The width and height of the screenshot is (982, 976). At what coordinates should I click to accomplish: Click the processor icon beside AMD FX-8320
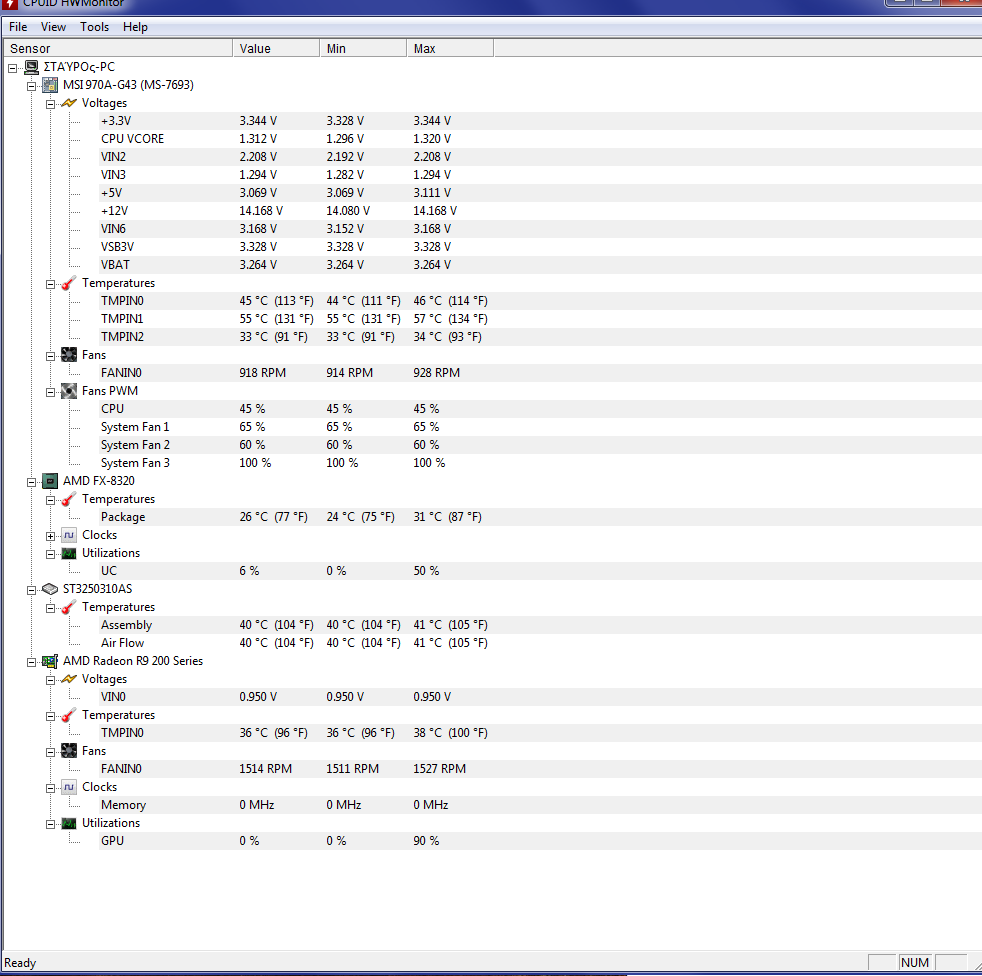pyautogui.click(x=50, y=481)
